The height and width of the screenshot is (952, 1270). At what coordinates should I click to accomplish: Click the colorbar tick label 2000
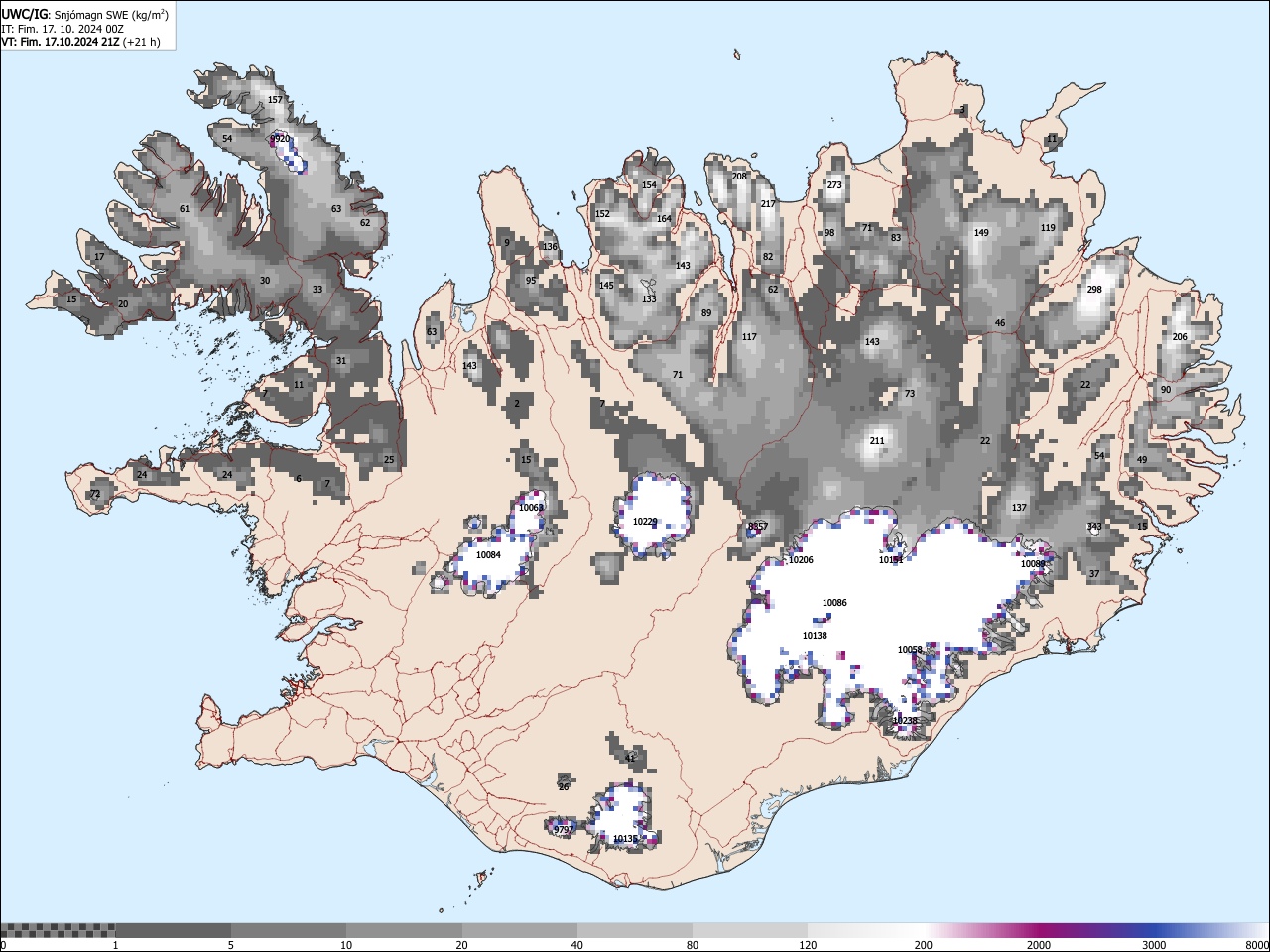point(1039,945)
